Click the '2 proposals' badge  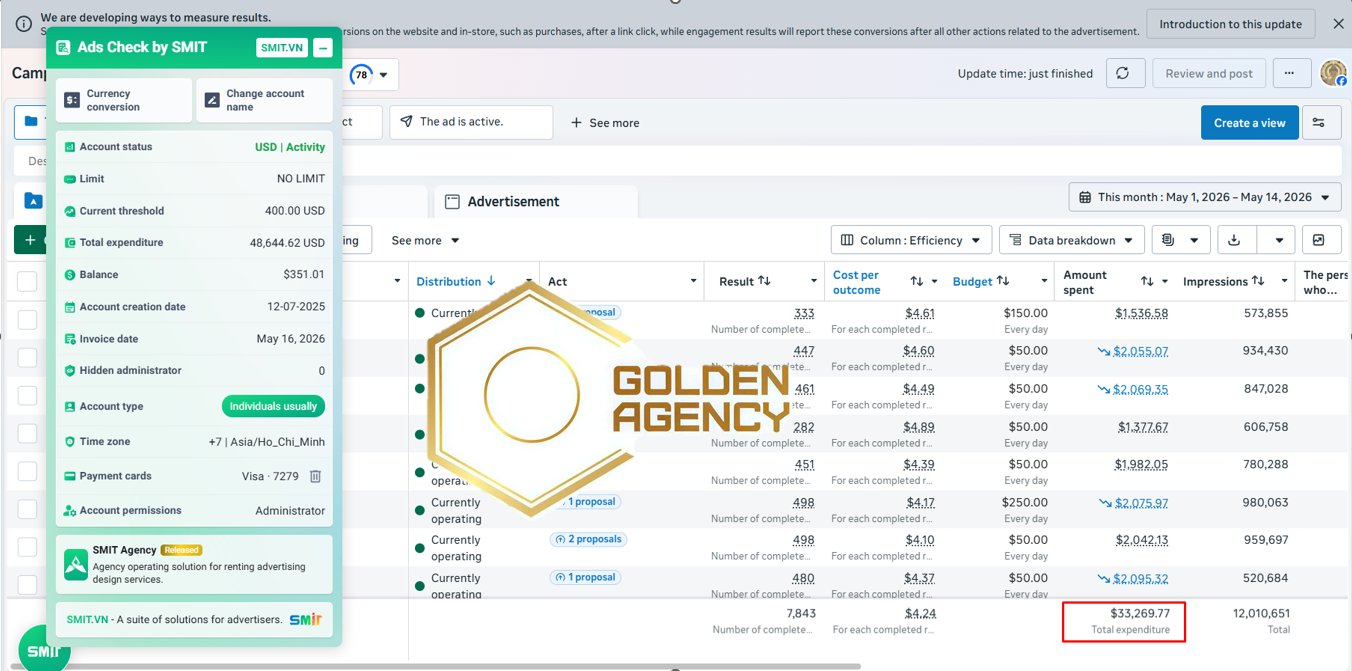pyautogui.click(x=587, y=539)
